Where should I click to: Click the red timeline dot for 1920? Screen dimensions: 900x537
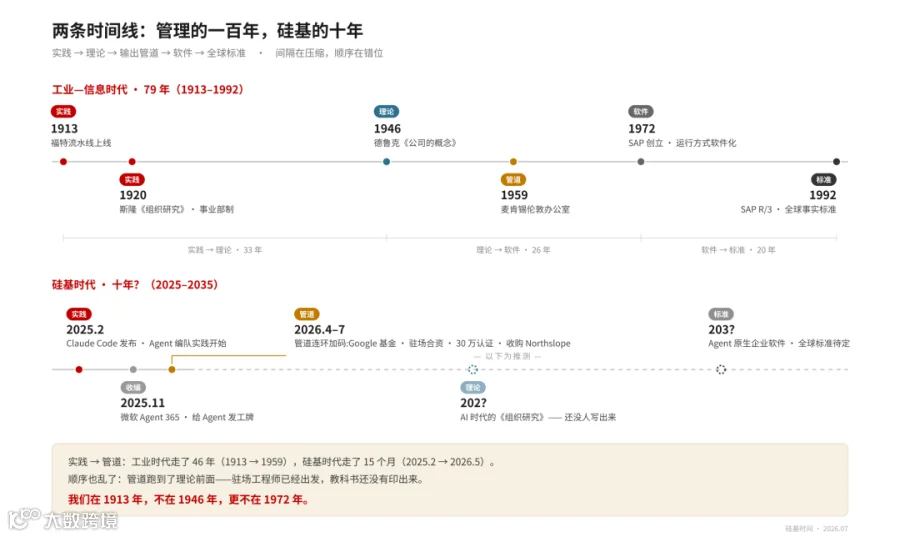(x=132, y=162)
